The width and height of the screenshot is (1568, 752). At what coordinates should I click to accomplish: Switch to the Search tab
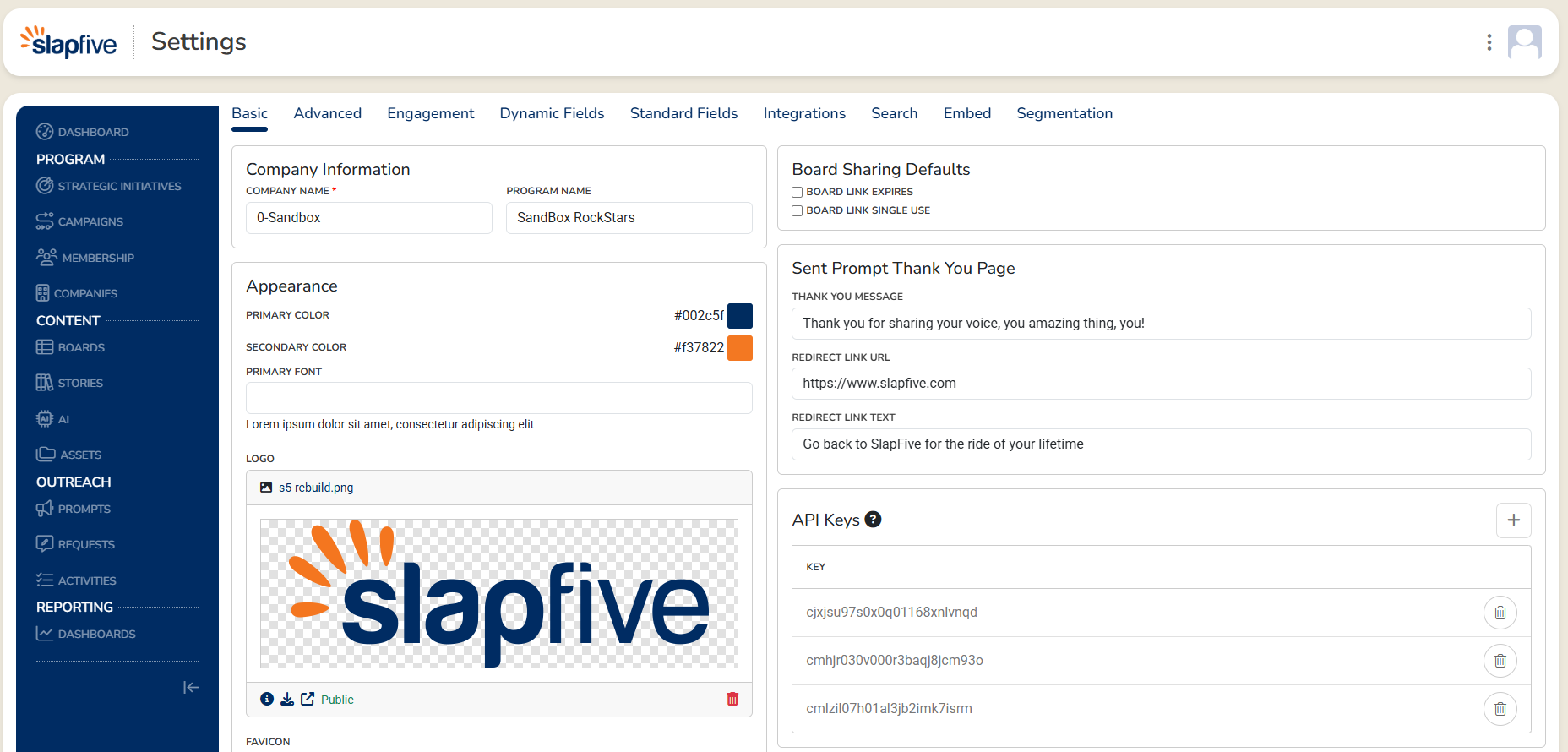(895, 113)
